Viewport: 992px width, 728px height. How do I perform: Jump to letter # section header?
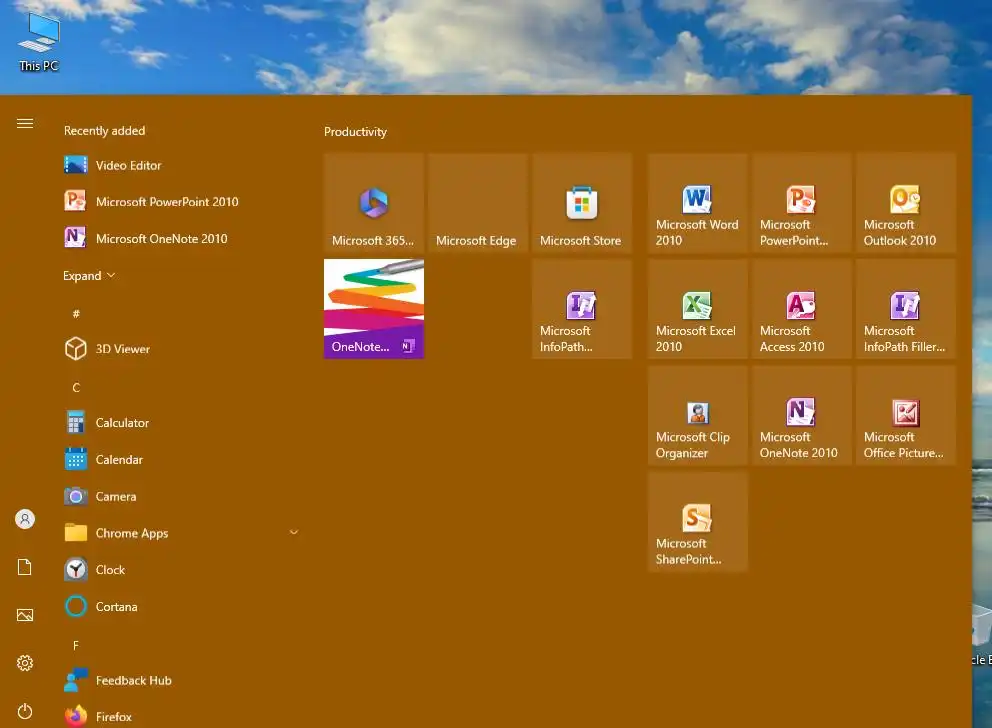click(x=76, y=314)
